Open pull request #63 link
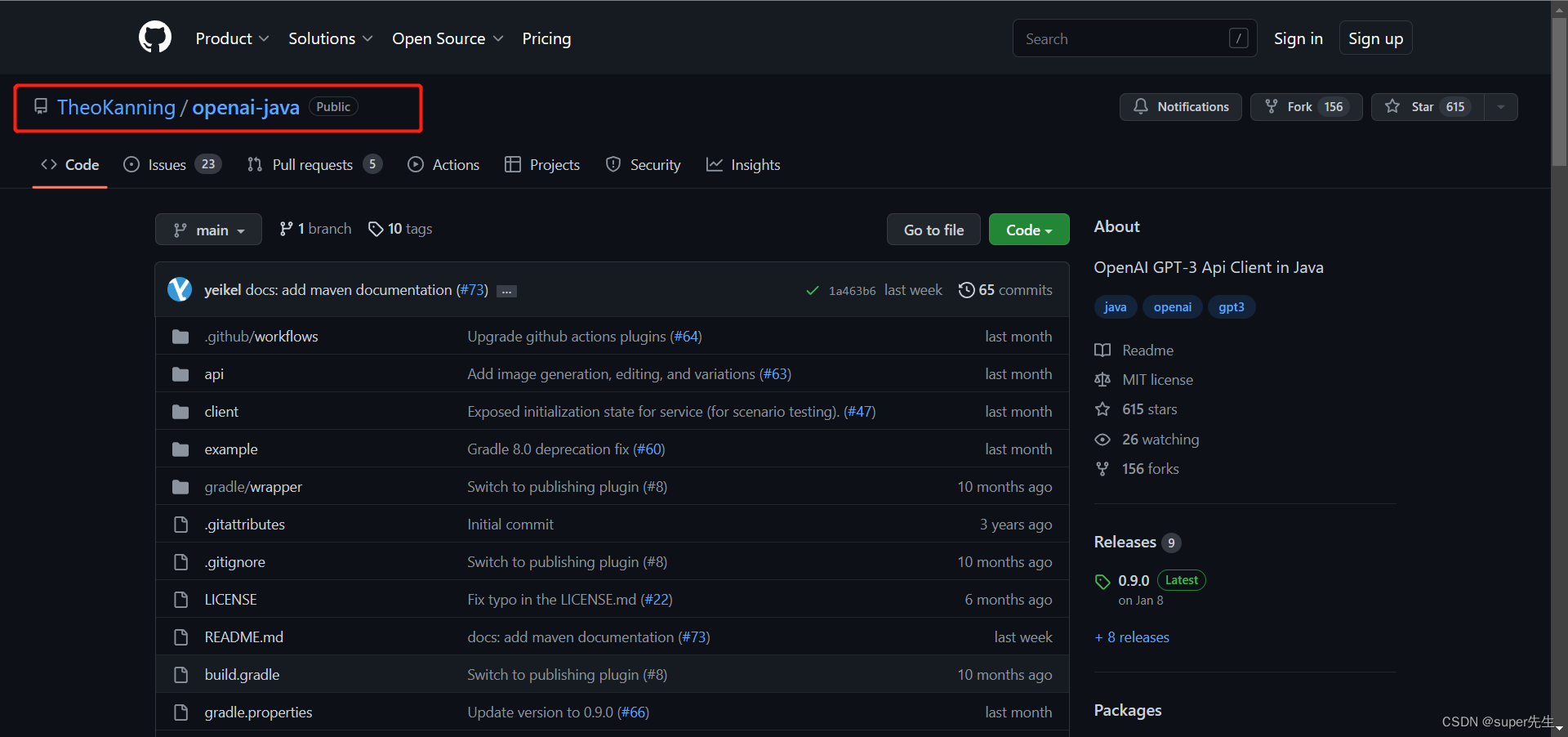 (775, 374)
